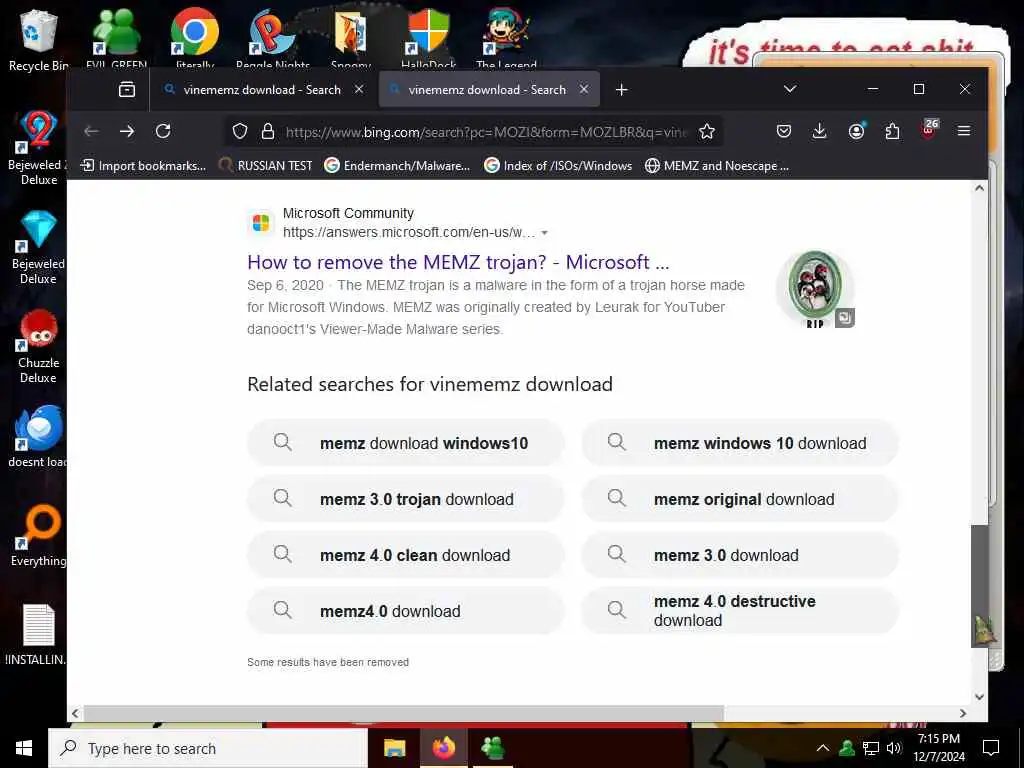Open the Everything search desktop shortcut
The width and height of the screenshot is (1024, 768).
[x=38, y=536]
